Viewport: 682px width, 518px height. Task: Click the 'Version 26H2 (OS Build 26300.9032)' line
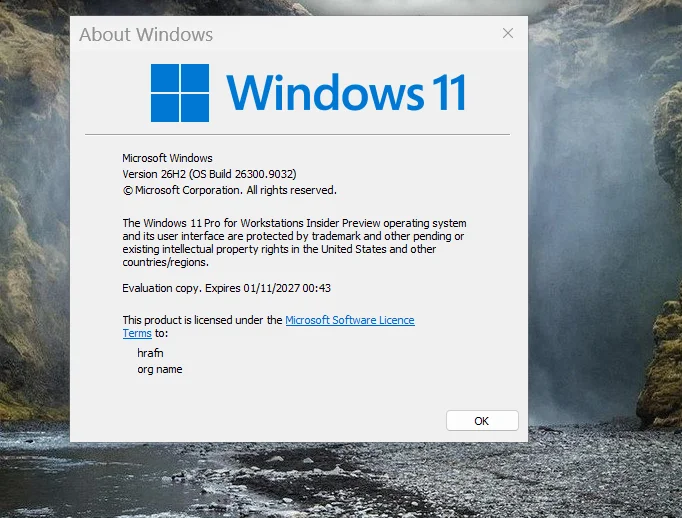209,174
